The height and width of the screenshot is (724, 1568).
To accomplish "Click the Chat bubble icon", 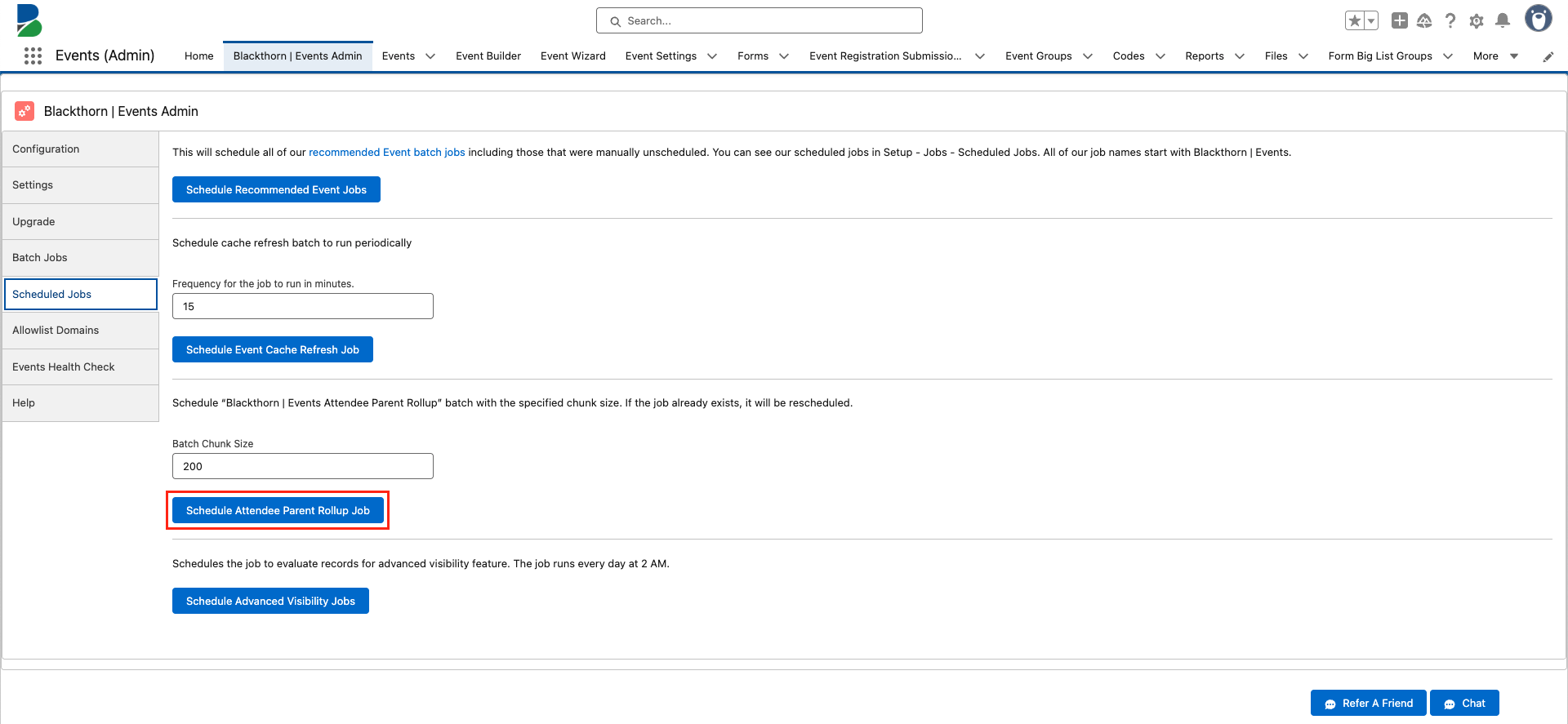I will pos(1450,704).
